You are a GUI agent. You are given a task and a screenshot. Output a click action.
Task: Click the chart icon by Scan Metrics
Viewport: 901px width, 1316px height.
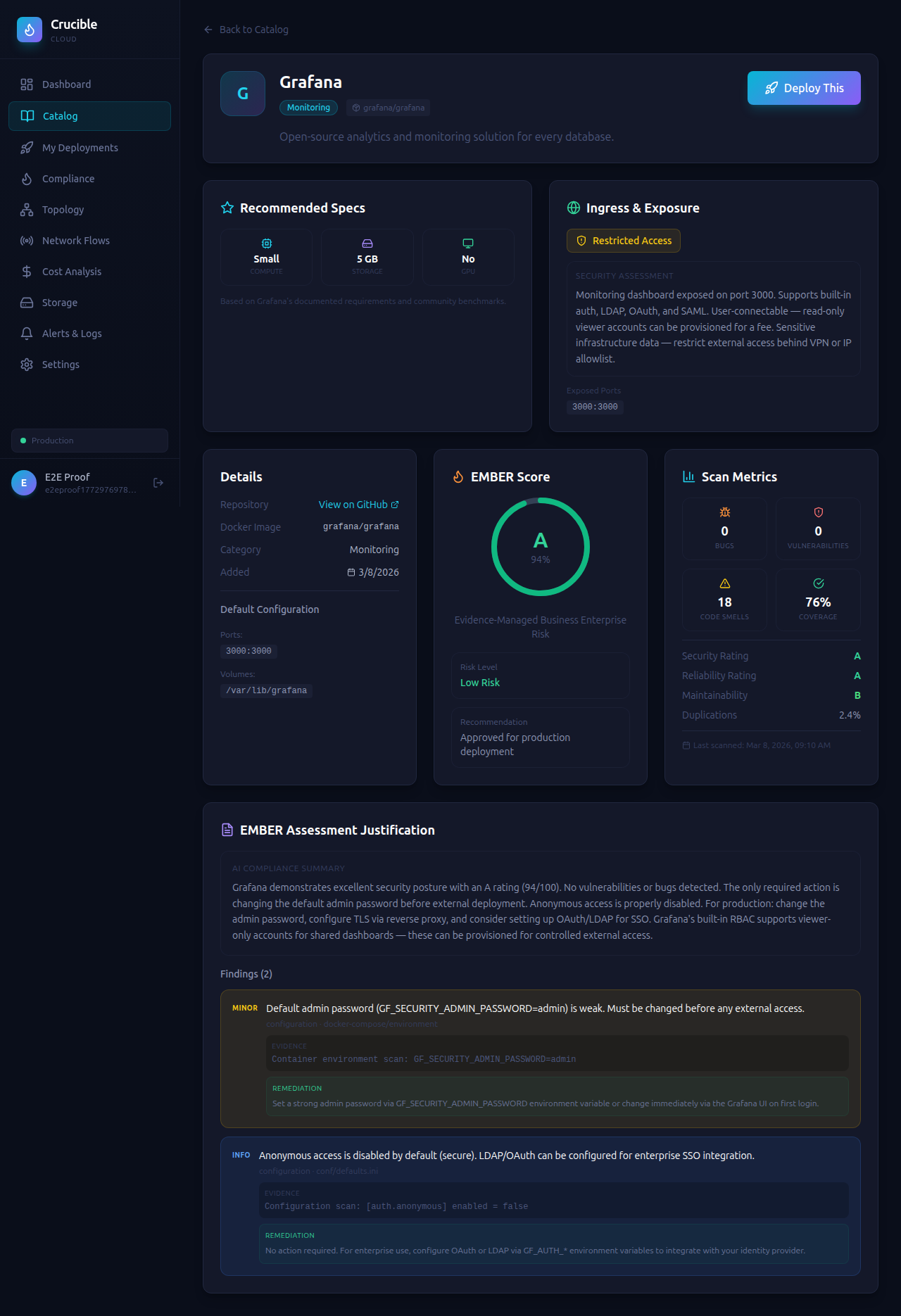pos(689,477)
